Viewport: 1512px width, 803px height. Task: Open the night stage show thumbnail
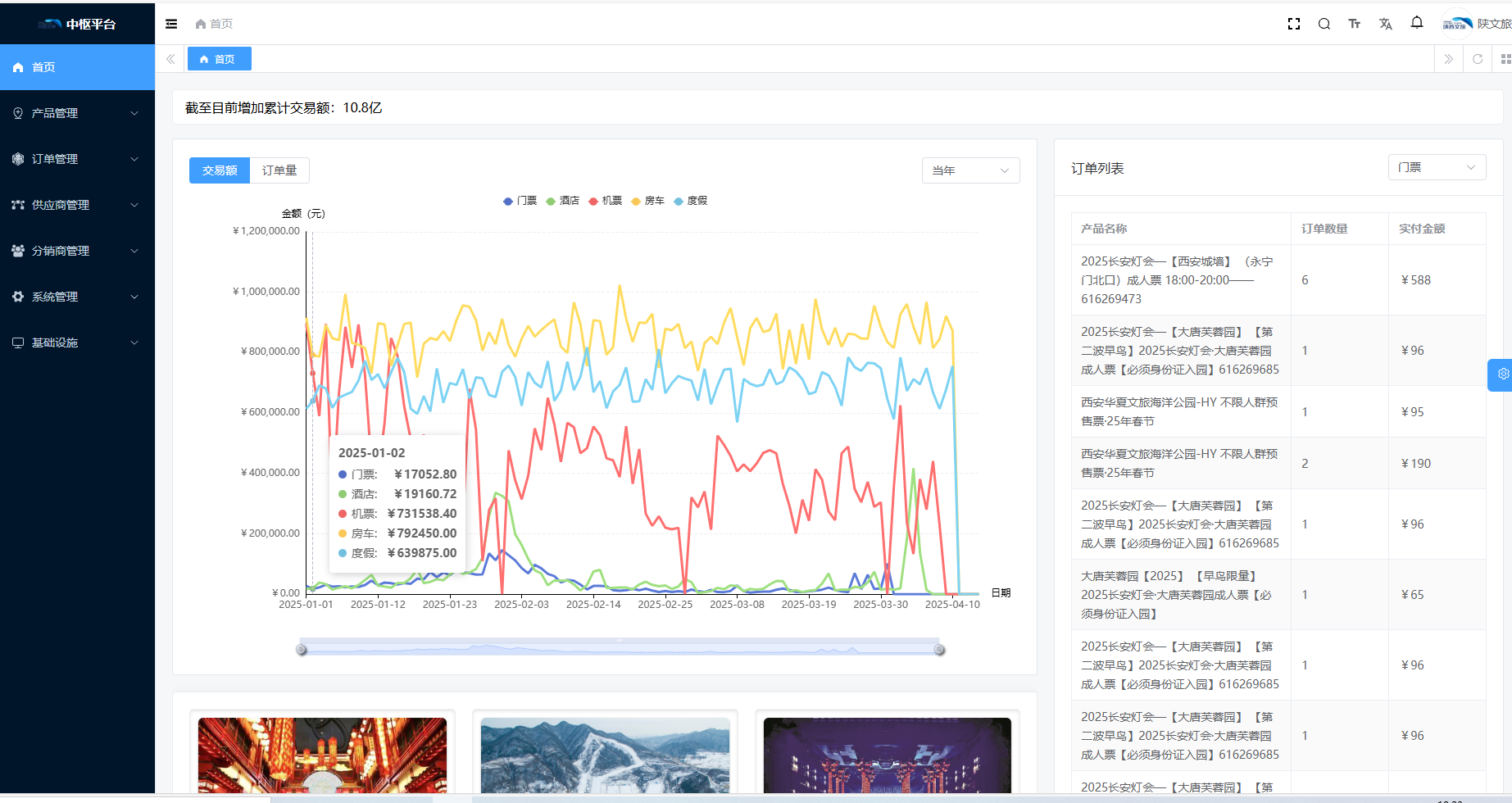click(x=887, y=755)
